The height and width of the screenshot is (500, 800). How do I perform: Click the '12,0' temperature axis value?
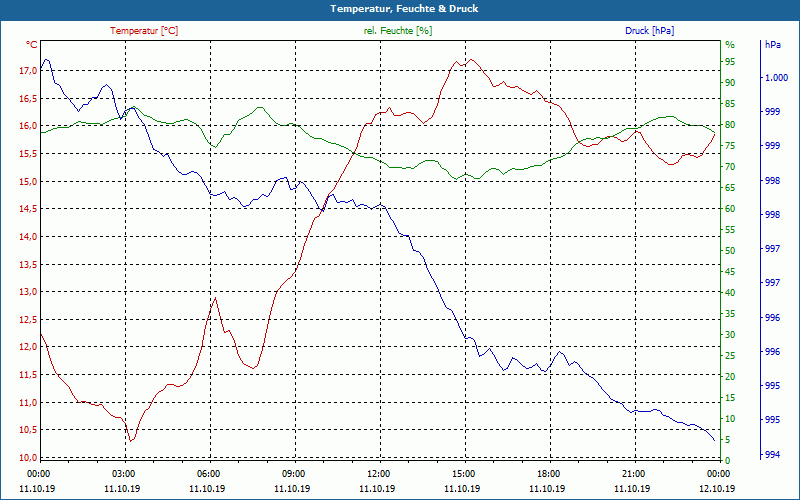click(28, 347)
